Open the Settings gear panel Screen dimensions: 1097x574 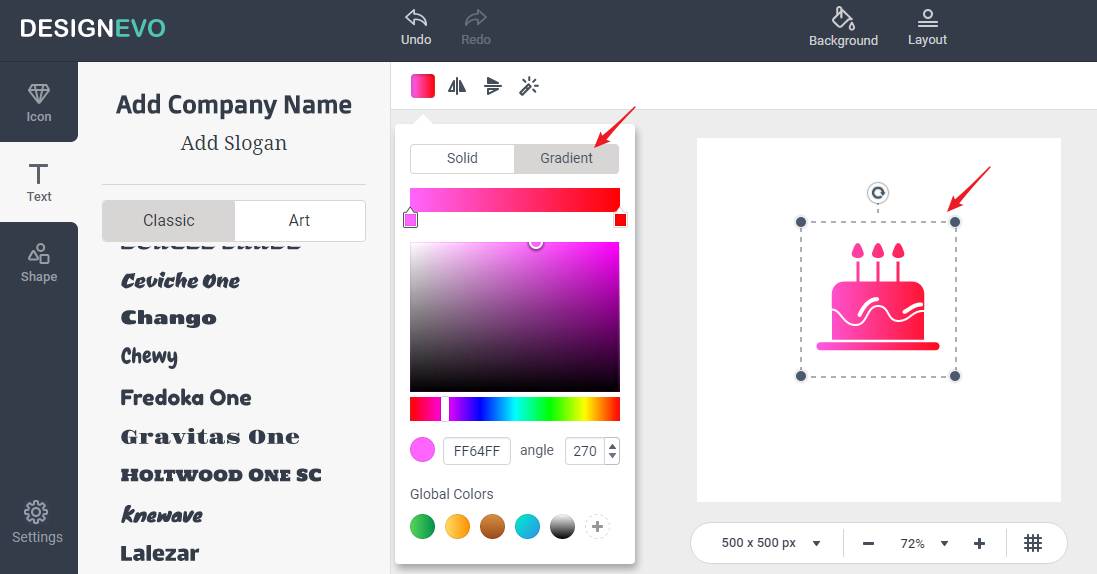click(38, 522)
